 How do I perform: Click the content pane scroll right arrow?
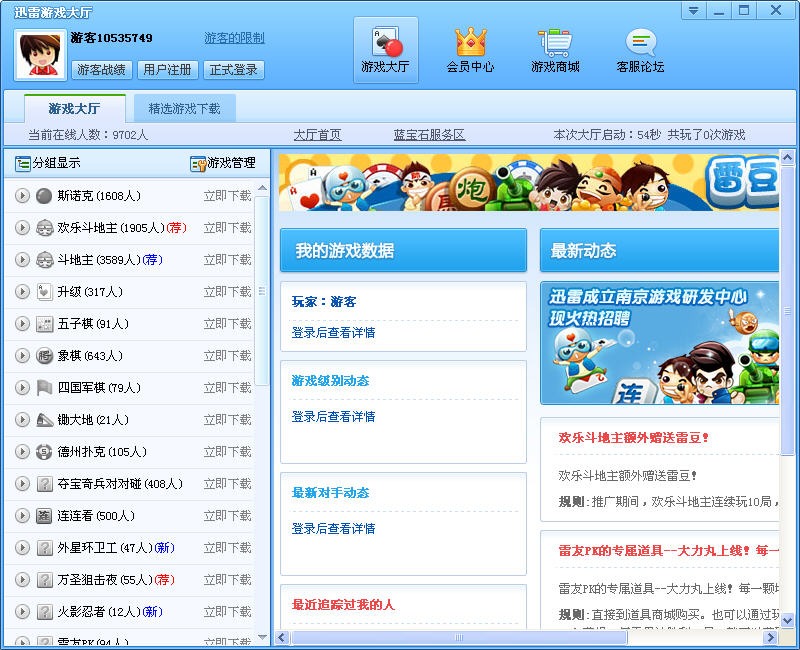[x=770, y=637]
